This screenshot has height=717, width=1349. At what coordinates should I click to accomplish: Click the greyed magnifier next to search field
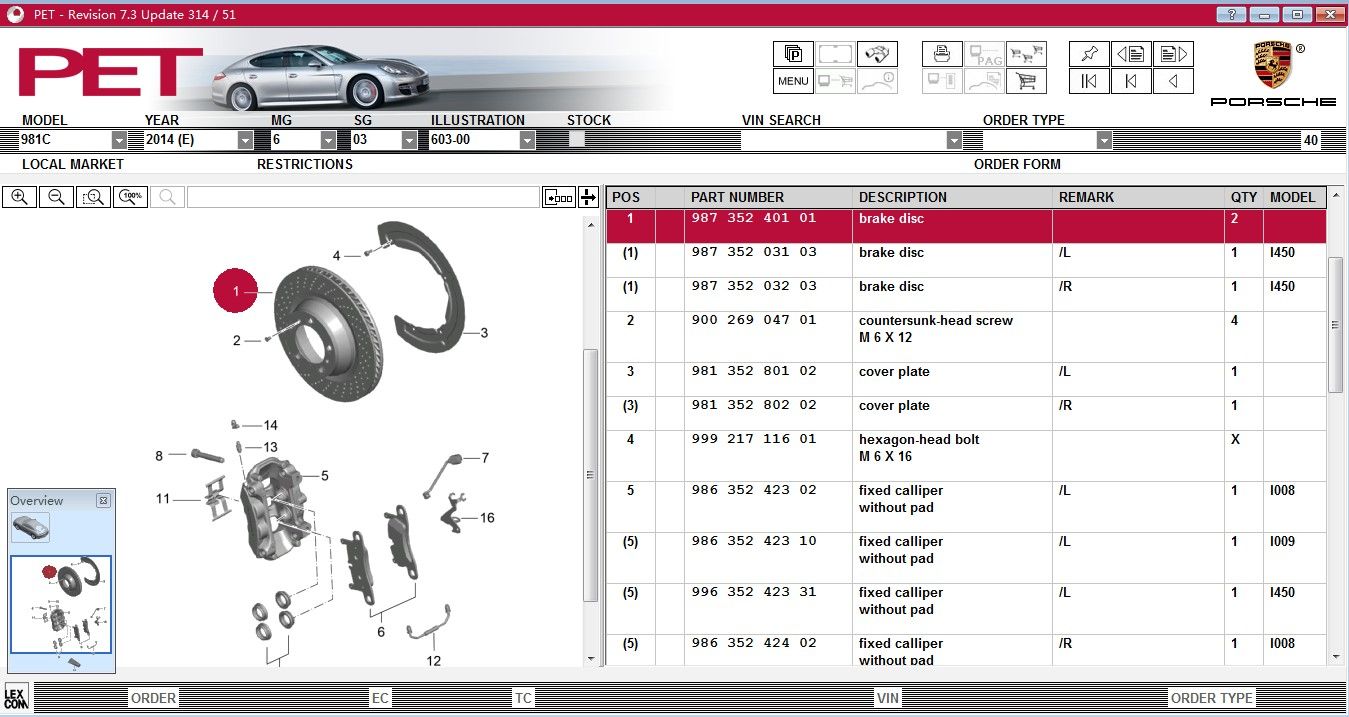coord(167,197)
